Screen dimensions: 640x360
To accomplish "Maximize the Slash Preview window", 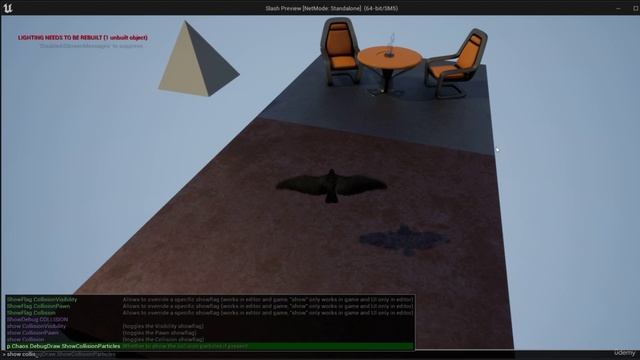I will point(635,8).
